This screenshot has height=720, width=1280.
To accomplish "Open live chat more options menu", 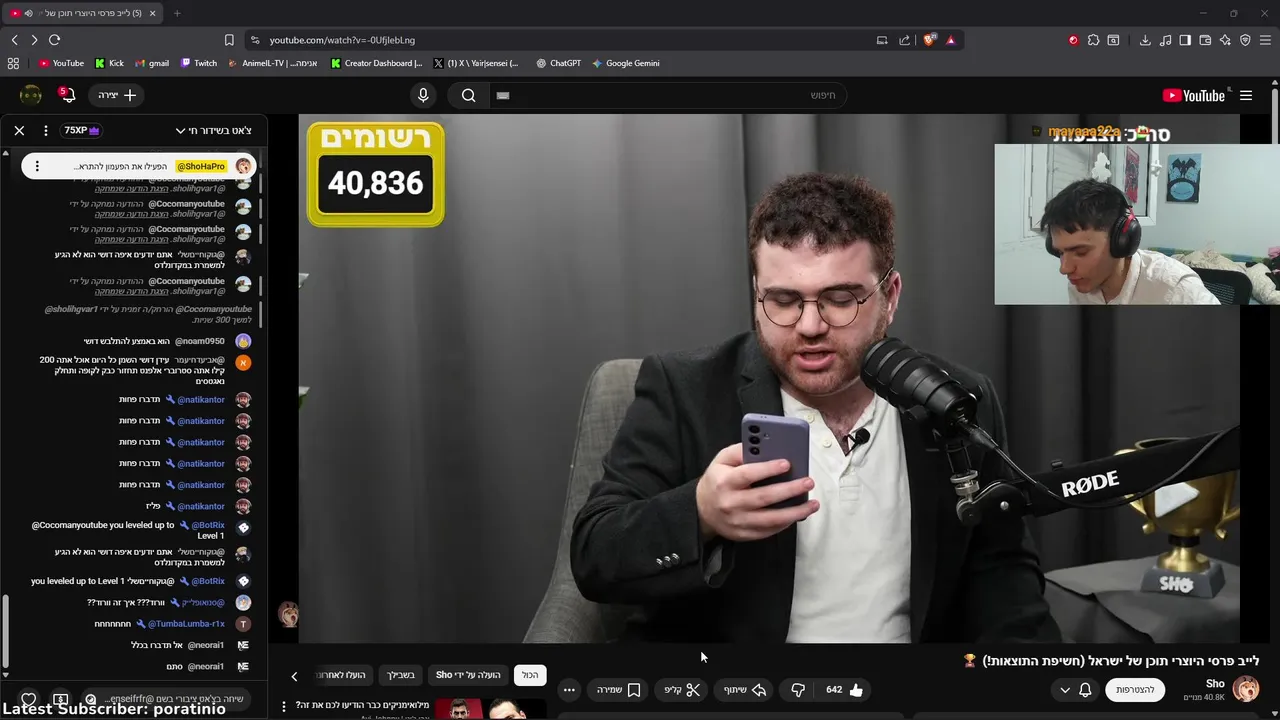I will click(x=45, y=131).
